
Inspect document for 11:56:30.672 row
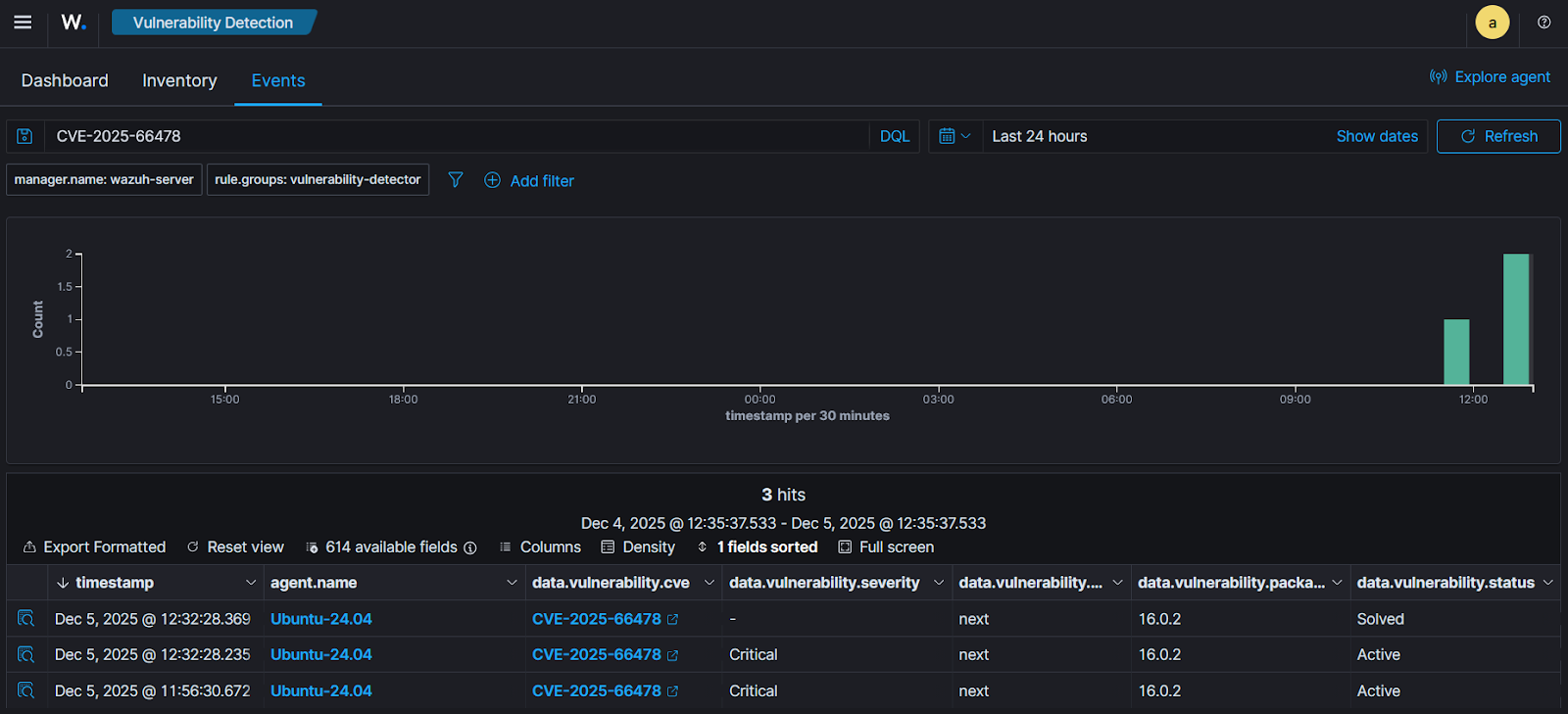pos(26,690)
